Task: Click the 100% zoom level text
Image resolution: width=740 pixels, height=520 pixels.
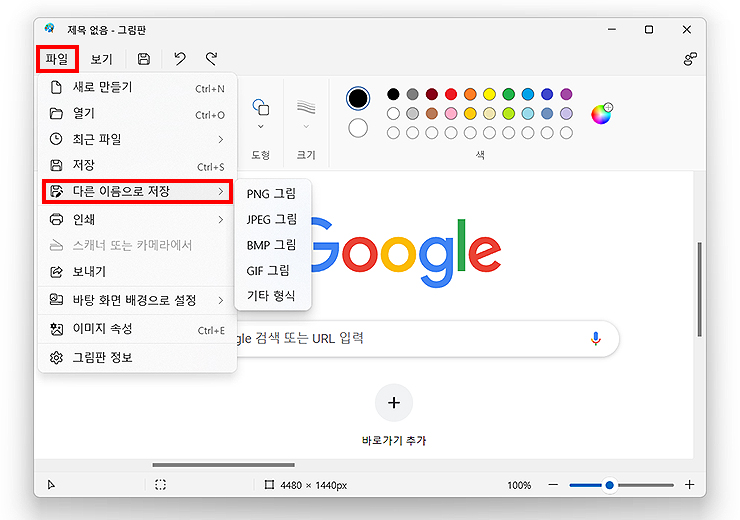Action: click(x=519, y=485)
